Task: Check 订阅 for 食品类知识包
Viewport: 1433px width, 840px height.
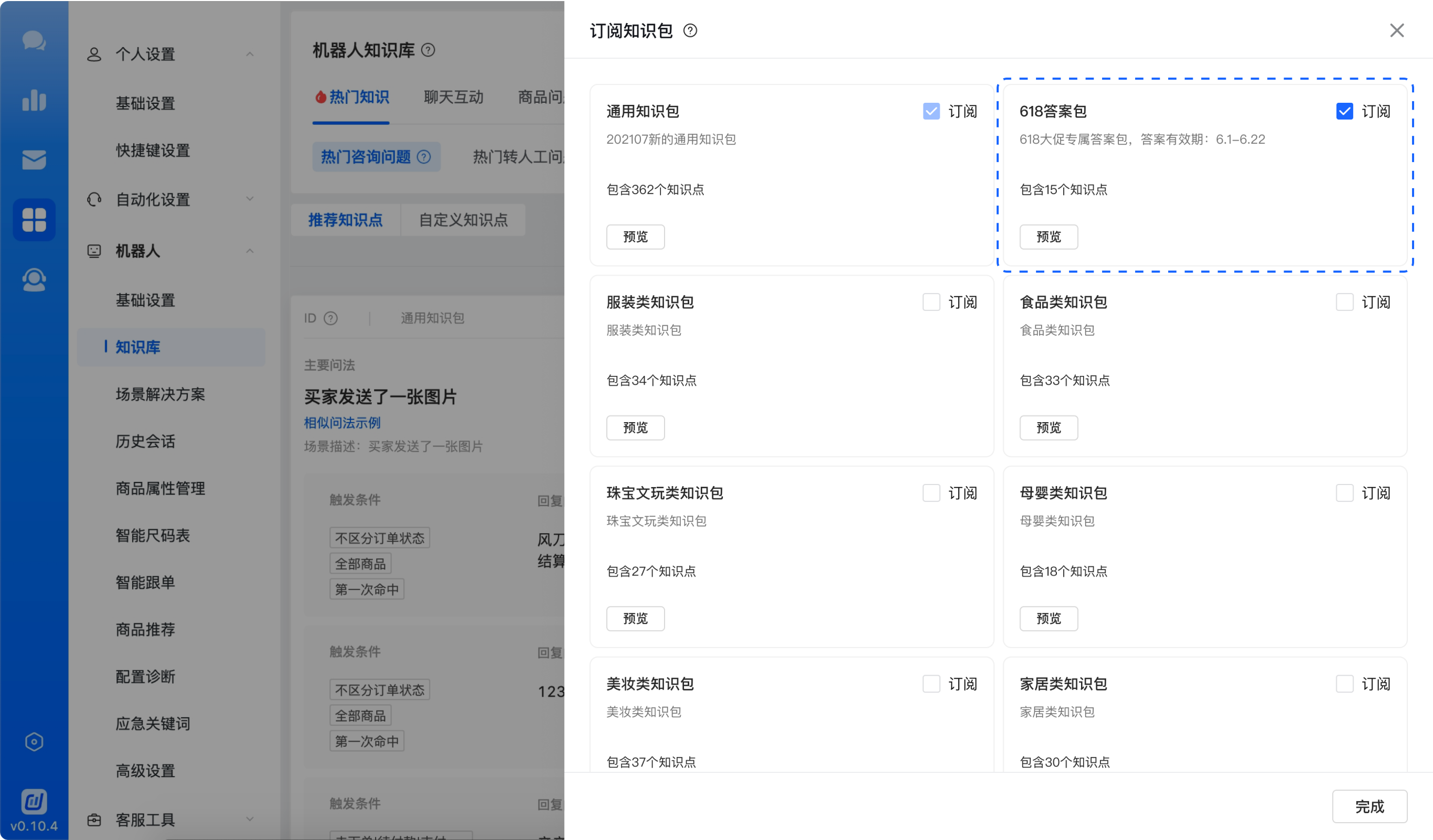Action: pos(1344,303)
